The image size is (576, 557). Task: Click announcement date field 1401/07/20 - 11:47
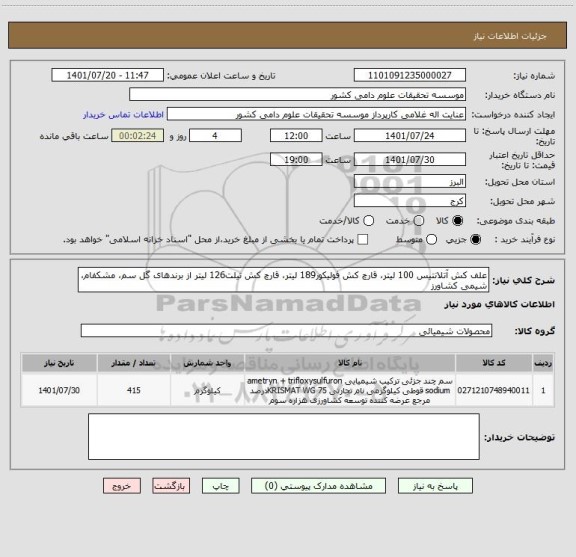coord(108,75)
